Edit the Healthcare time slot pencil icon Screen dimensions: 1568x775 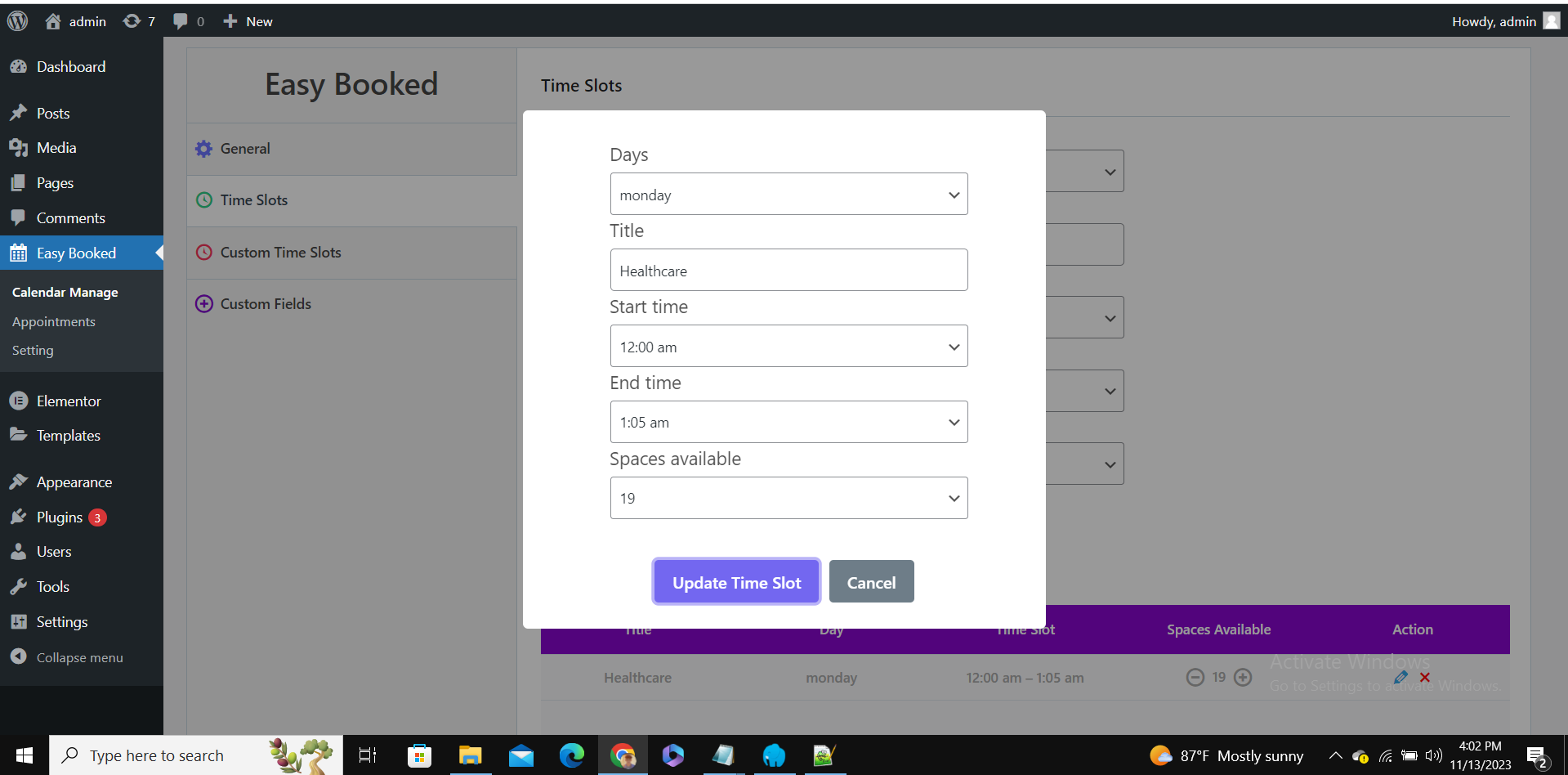1400,677
